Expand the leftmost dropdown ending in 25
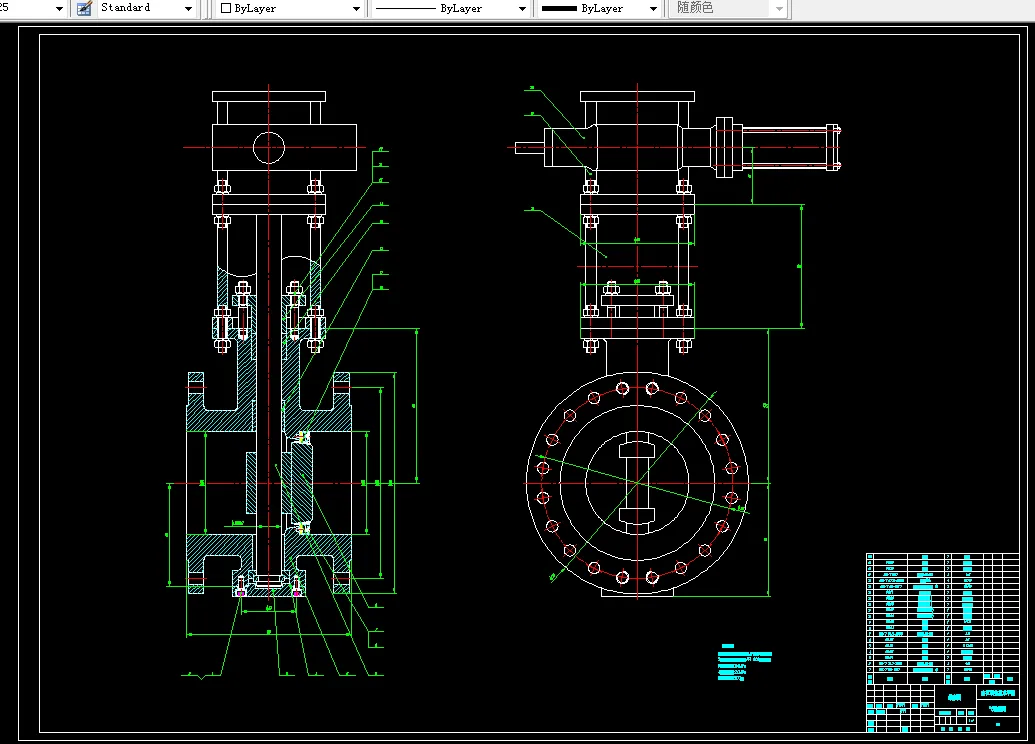1035x744 pixels. (58, 8)
